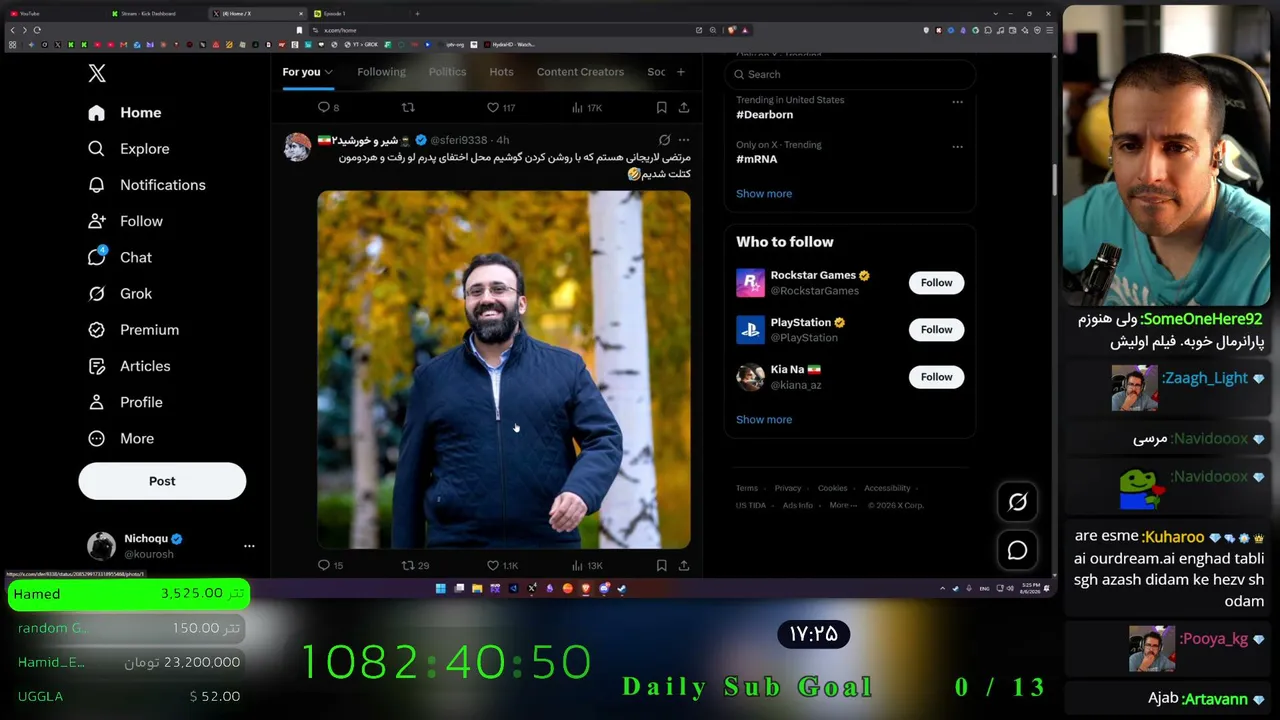The height and width of the screenshot is (720, 1280).
Task: Open more options on sferi9338 post
Action: click(x=684, y=140)
